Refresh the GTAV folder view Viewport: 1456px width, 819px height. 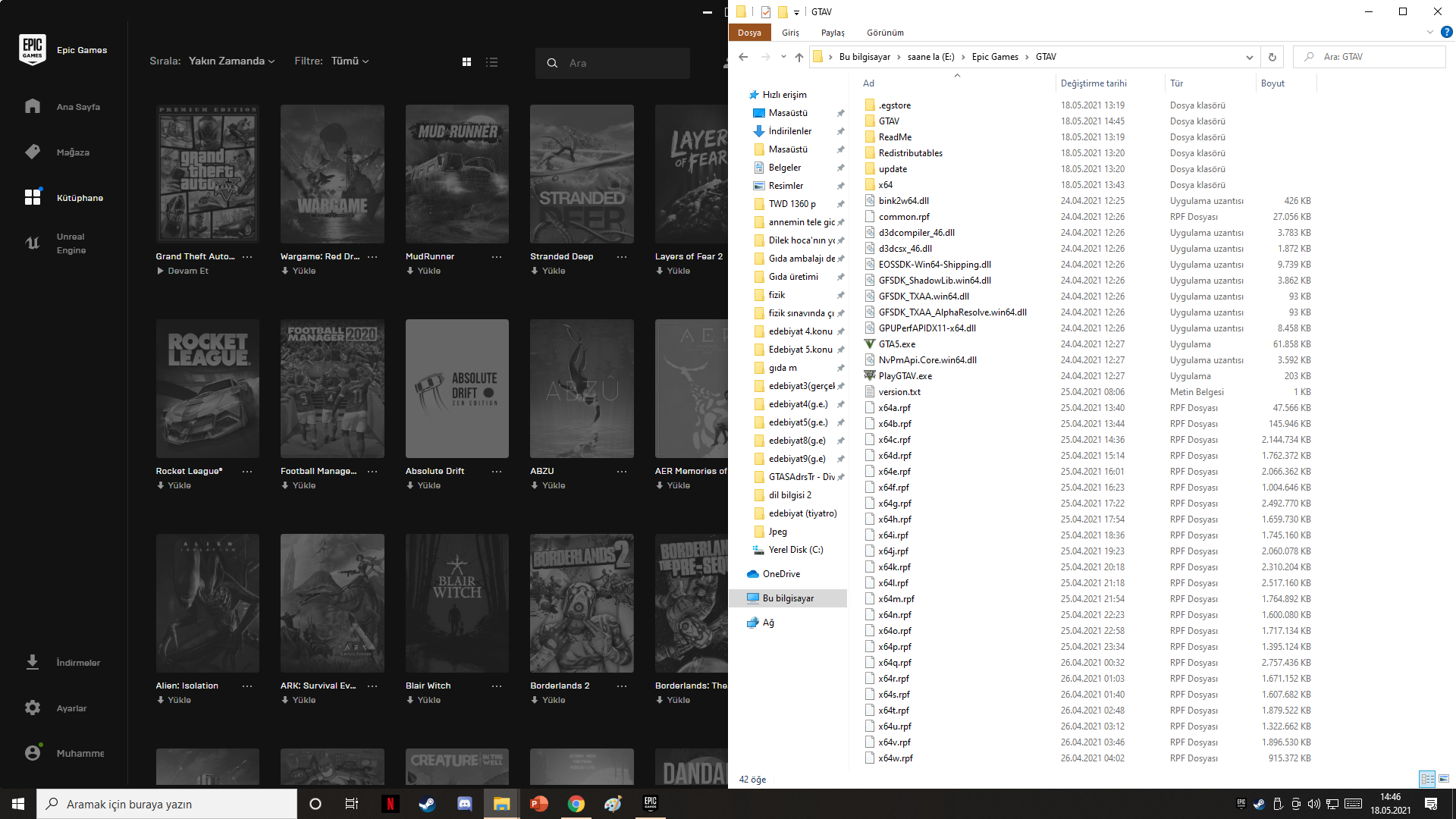(1272, 57)
